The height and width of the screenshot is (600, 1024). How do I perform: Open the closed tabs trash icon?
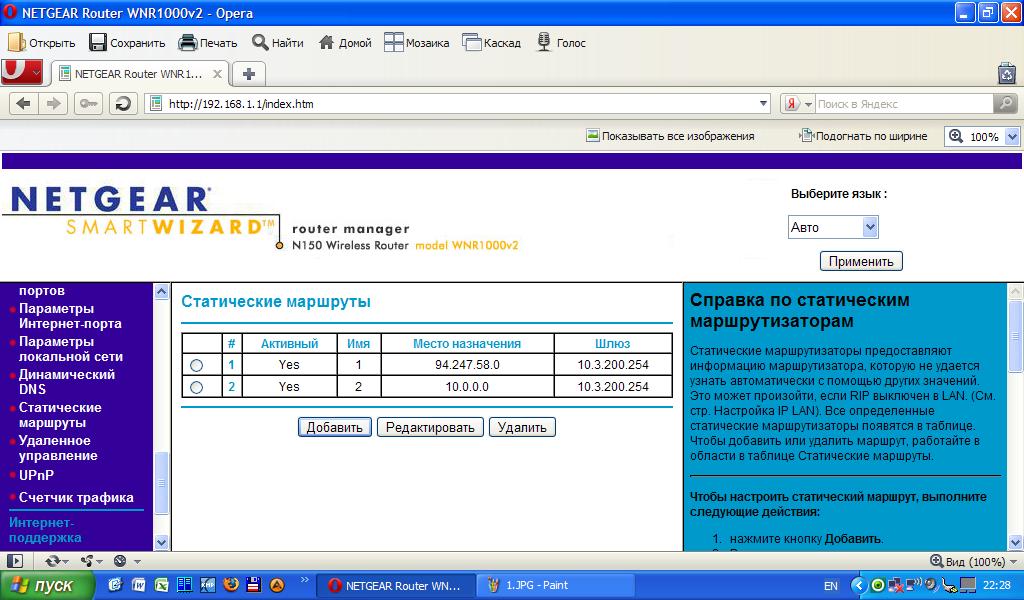(x=1007, y=73)
